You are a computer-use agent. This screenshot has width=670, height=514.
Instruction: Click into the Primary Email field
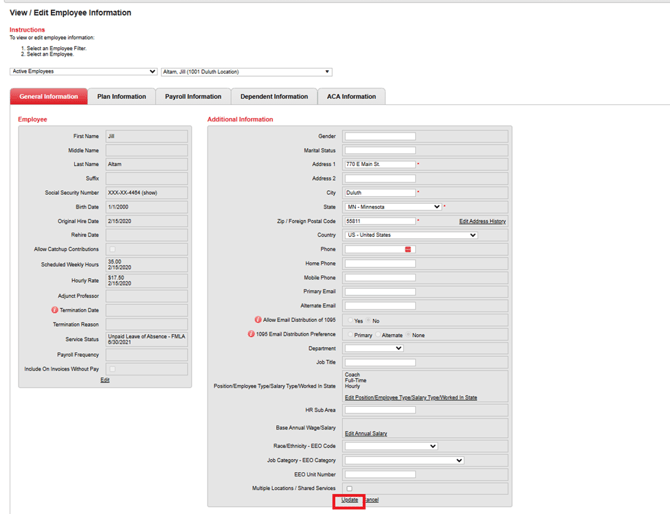(380, 292)
